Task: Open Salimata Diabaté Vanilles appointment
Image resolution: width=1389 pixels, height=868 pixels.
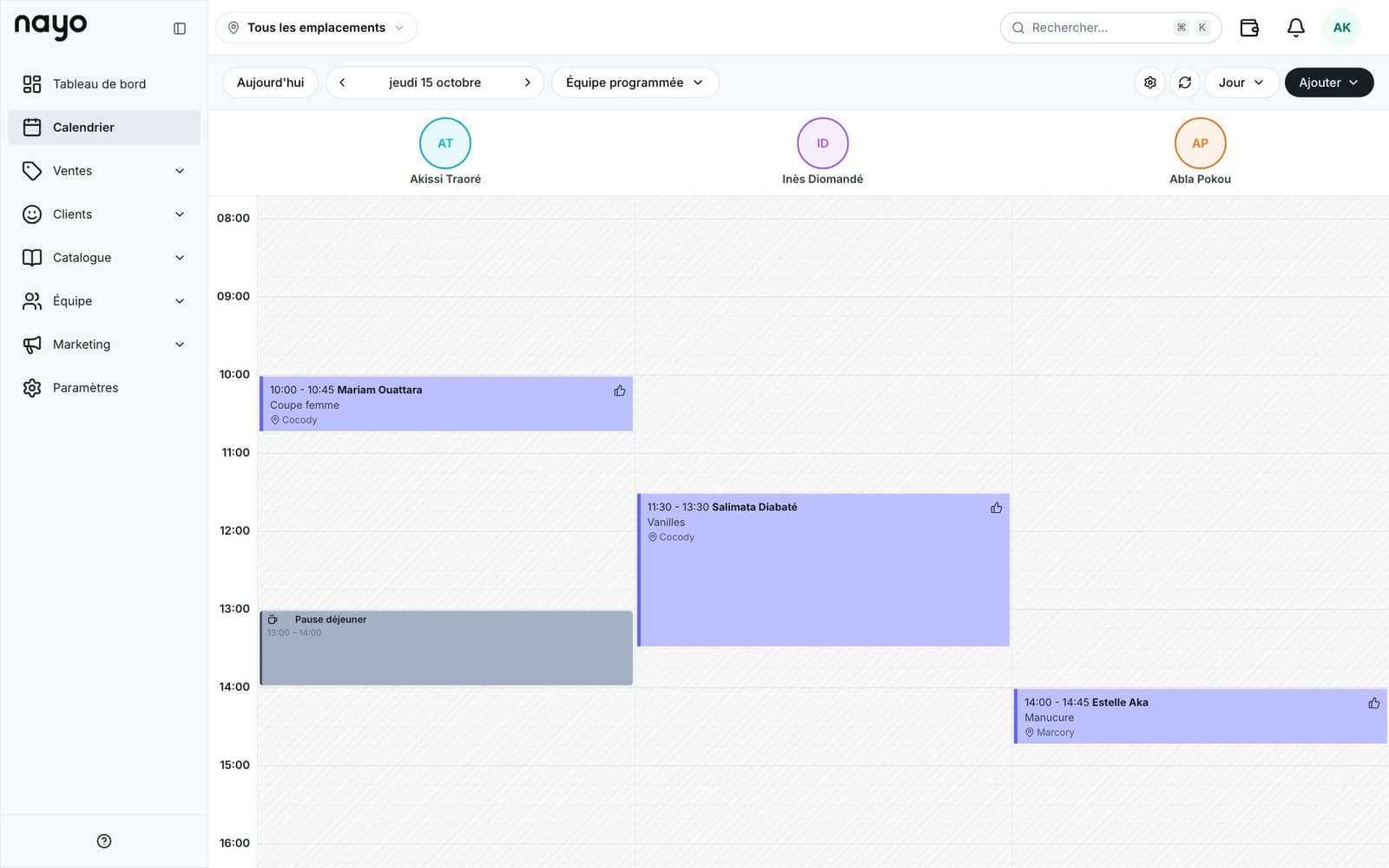Action: coord(823,570)
